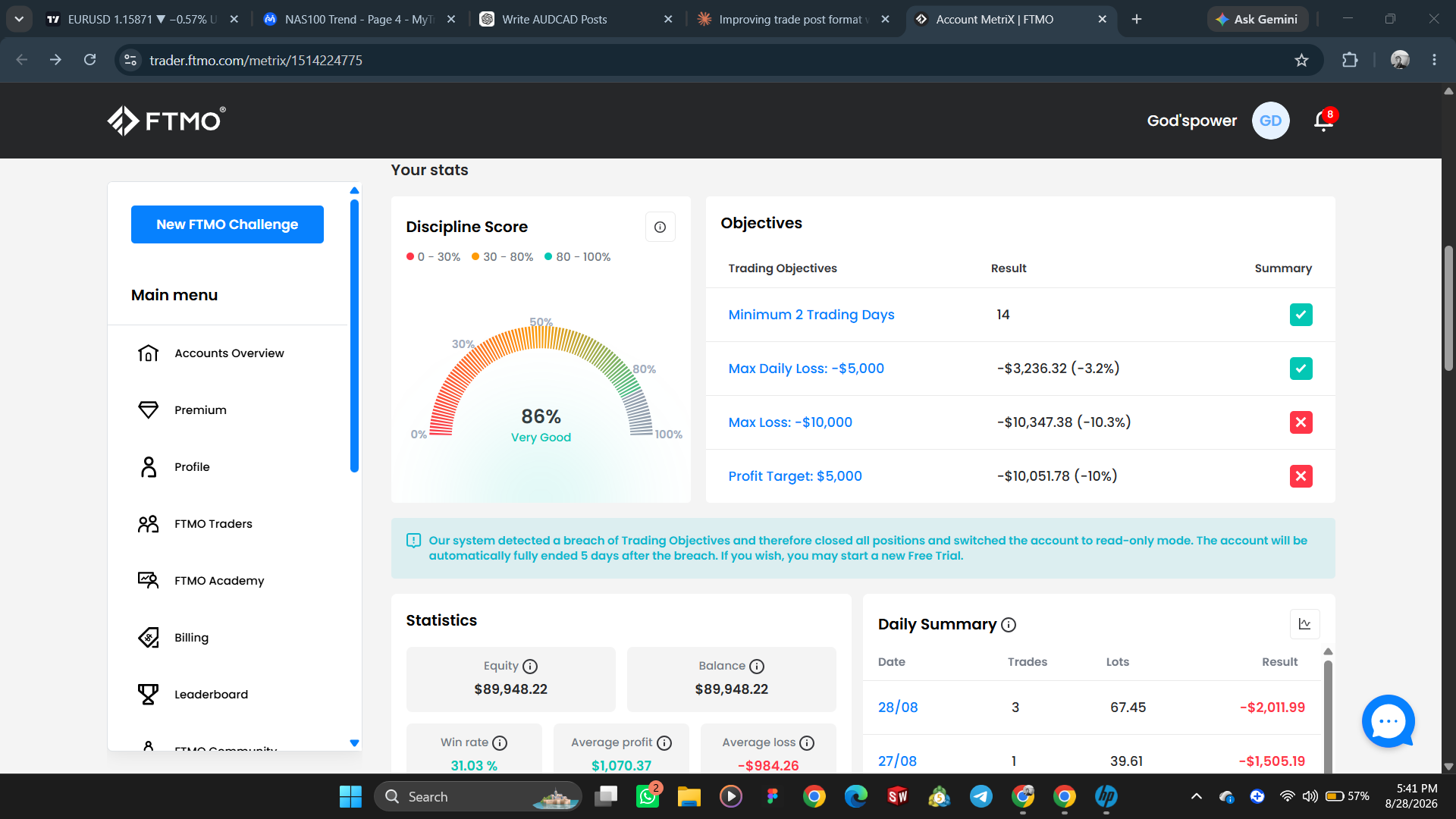Click Discipline Score info icon
The image size is (1456, 819).
[660, 227]
